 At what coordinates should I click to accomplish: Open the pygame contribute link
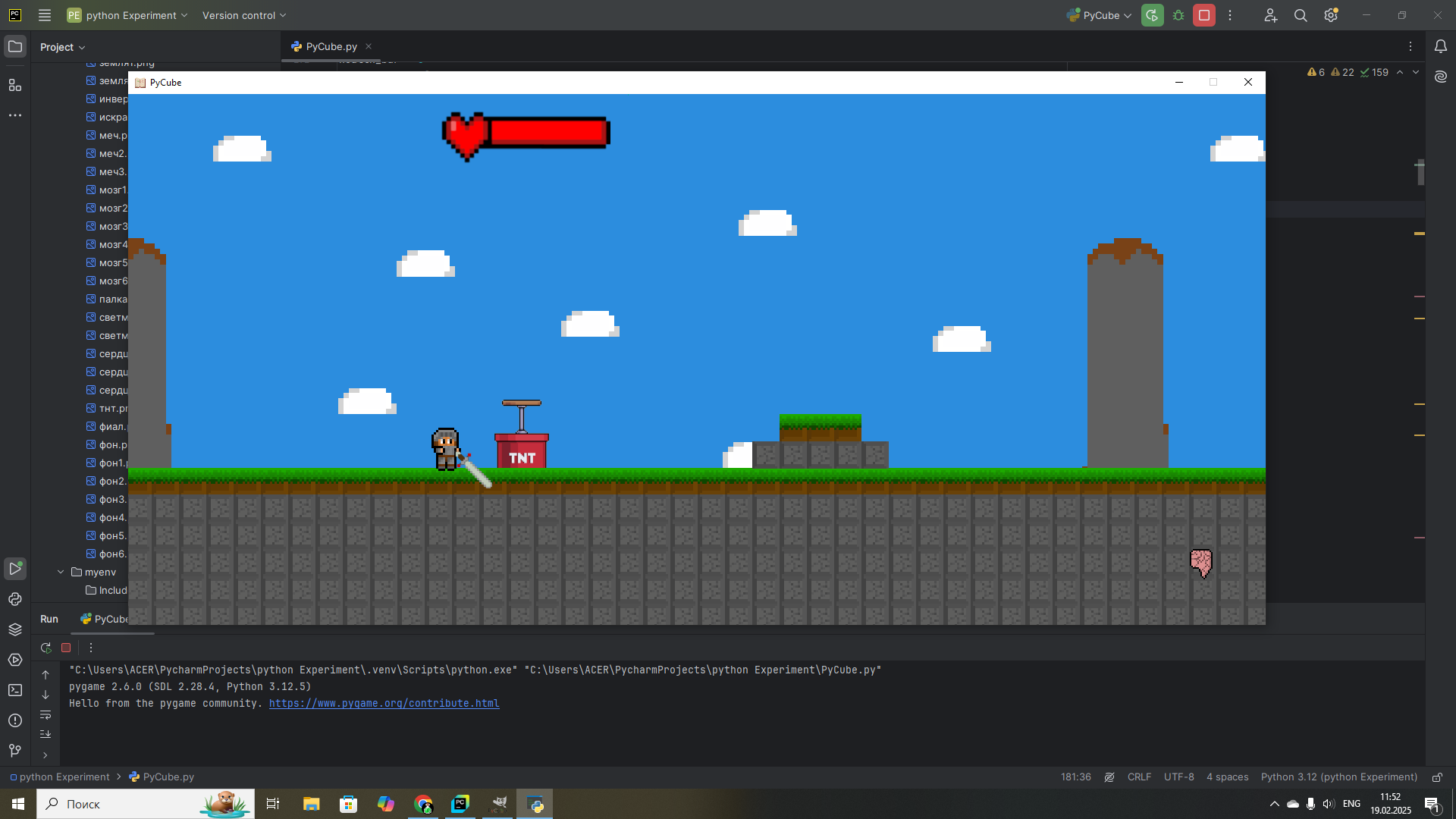(x=384, y=704)
